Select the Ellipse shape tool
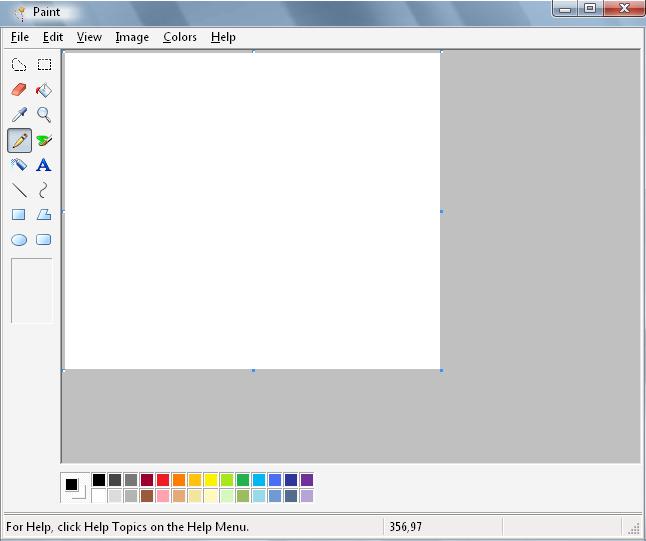Screen dimensions: 646x541 (19, 240)
